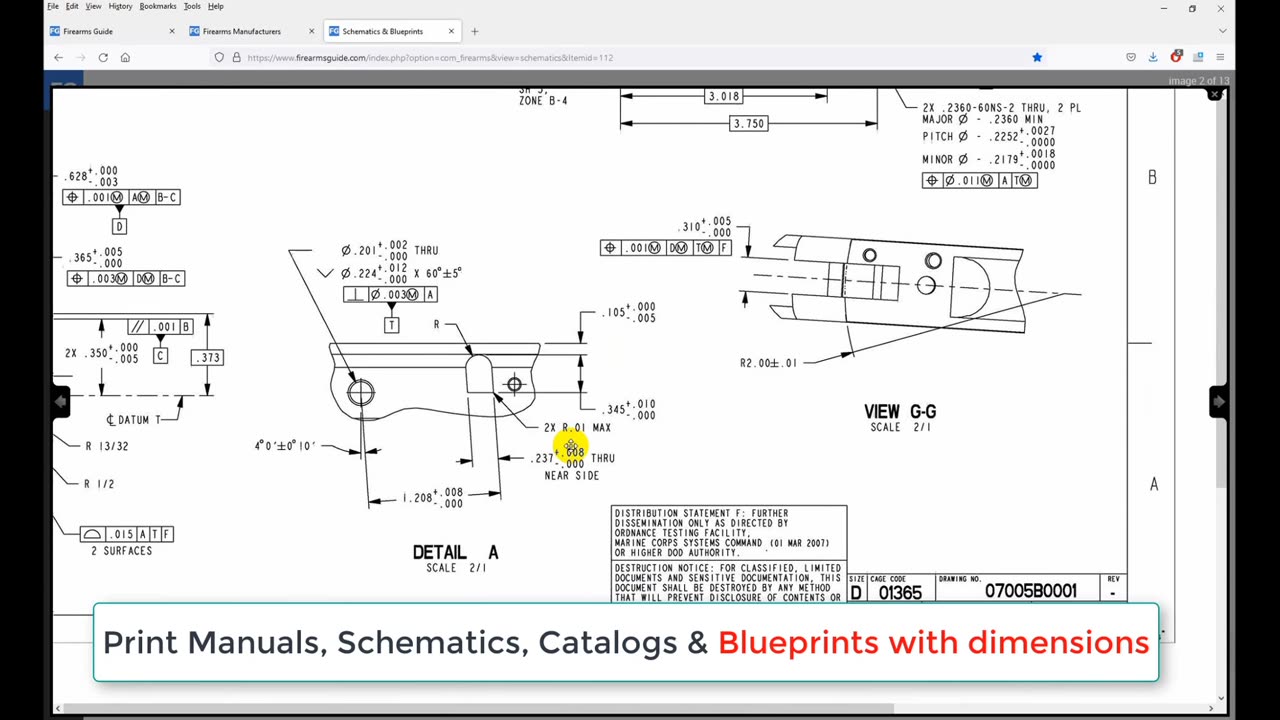Click the 'R2.00±.01' radius callout
Image resolution: width=1280 pixels, height=720 pixels.
pos(768,363)
